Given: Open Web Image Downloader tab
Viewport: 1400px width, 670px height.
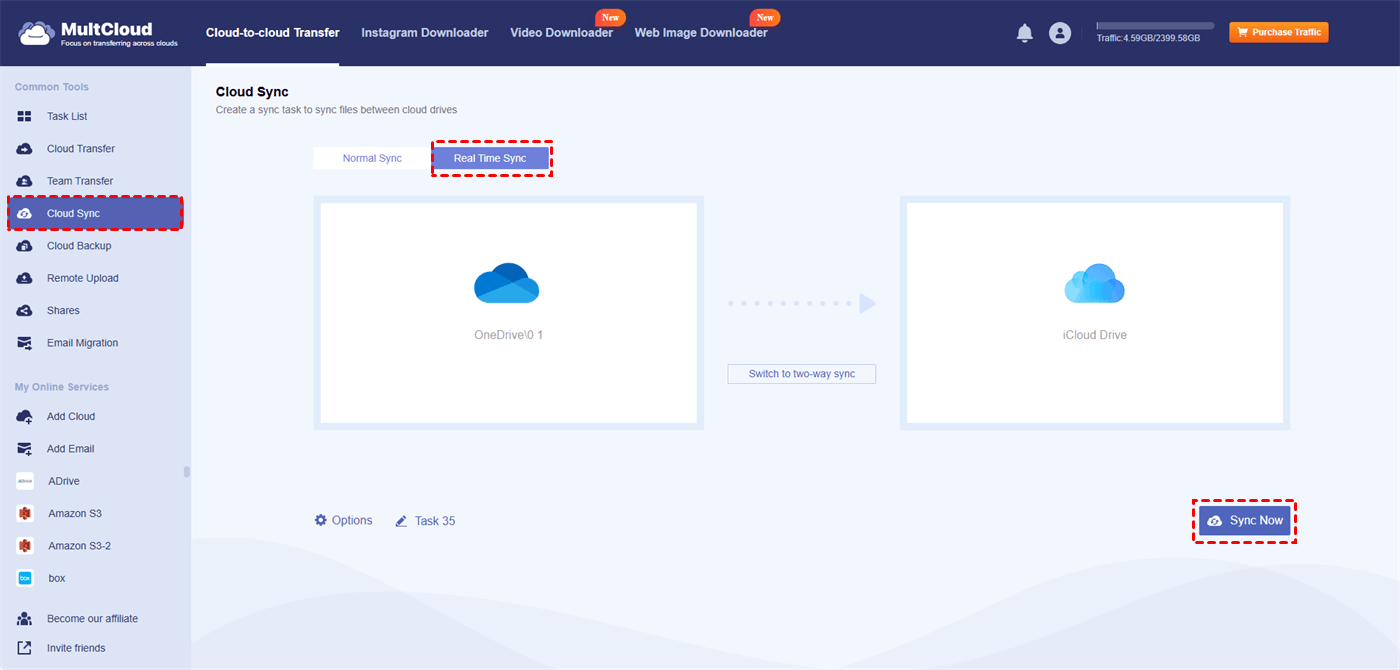Looking at the screenshot, I should pyautogui.click(x=701, y=33).
